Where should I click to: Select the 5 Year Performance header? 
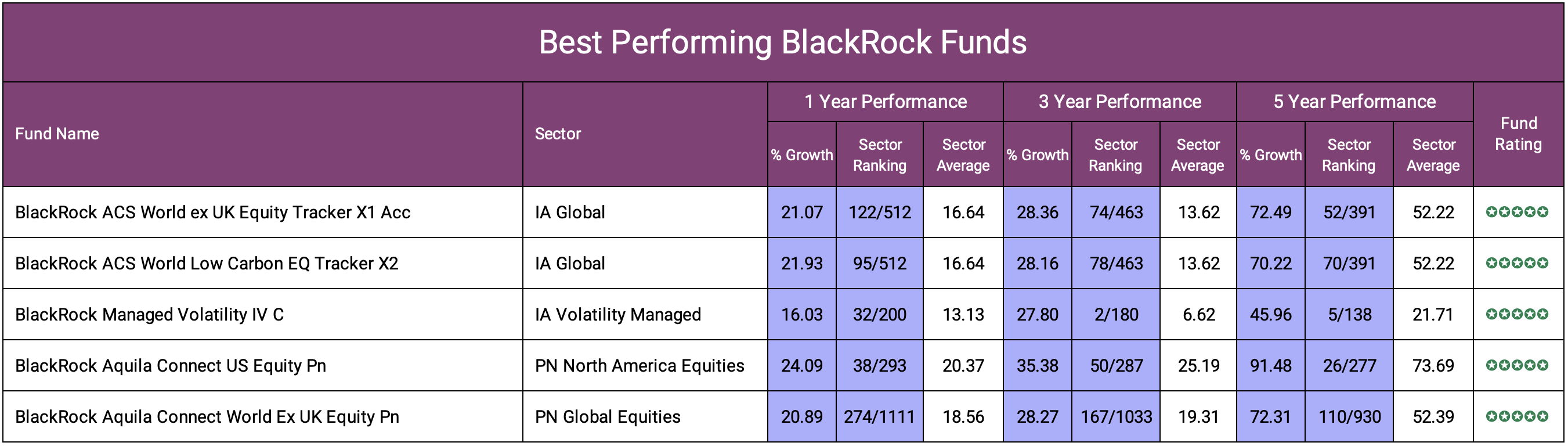click(x=1354, y=102)
